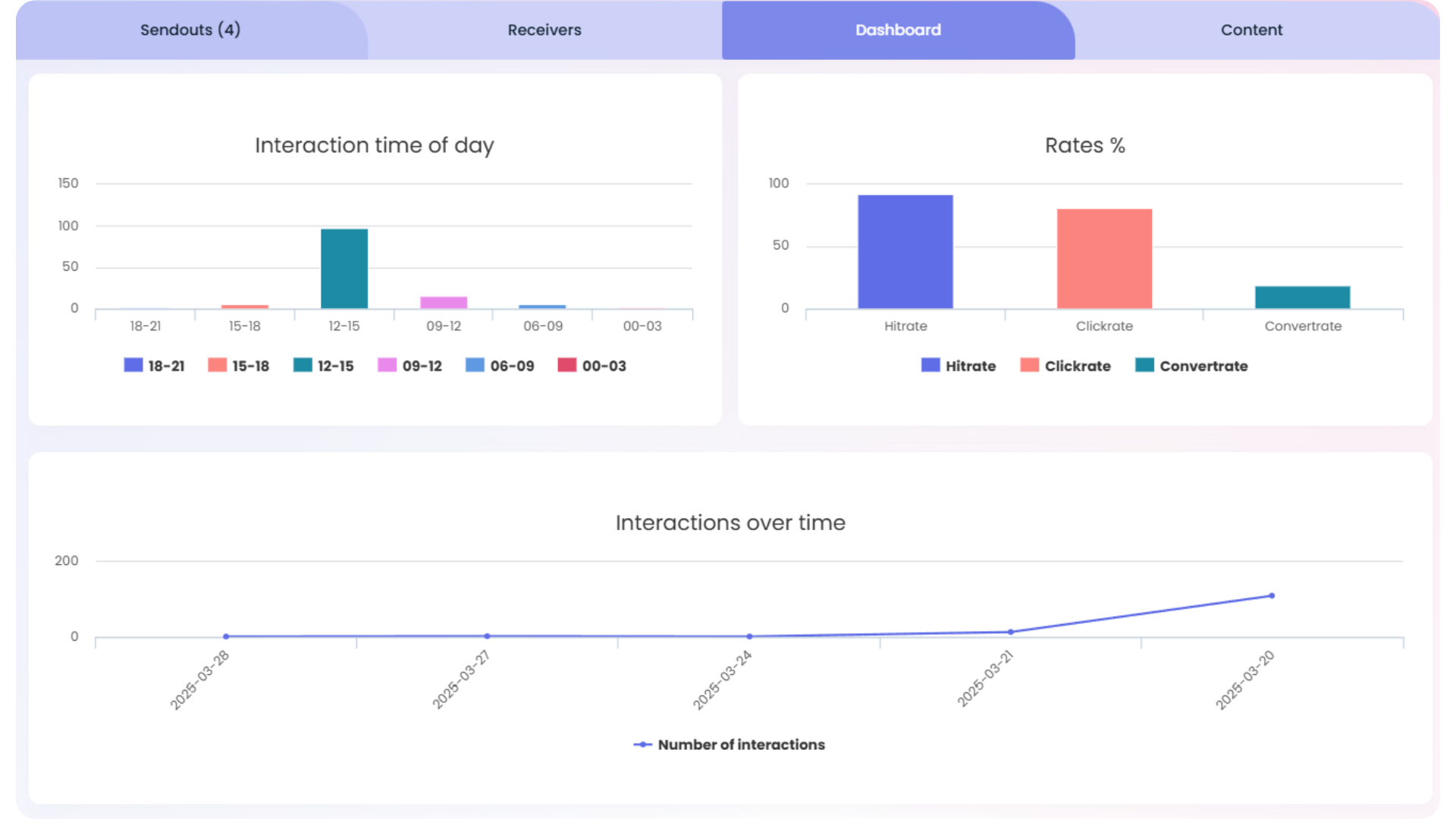Screen dimensions: 1456x819
Task: Toggle the 18-21 legend color swatch
Action: [133, 366]
